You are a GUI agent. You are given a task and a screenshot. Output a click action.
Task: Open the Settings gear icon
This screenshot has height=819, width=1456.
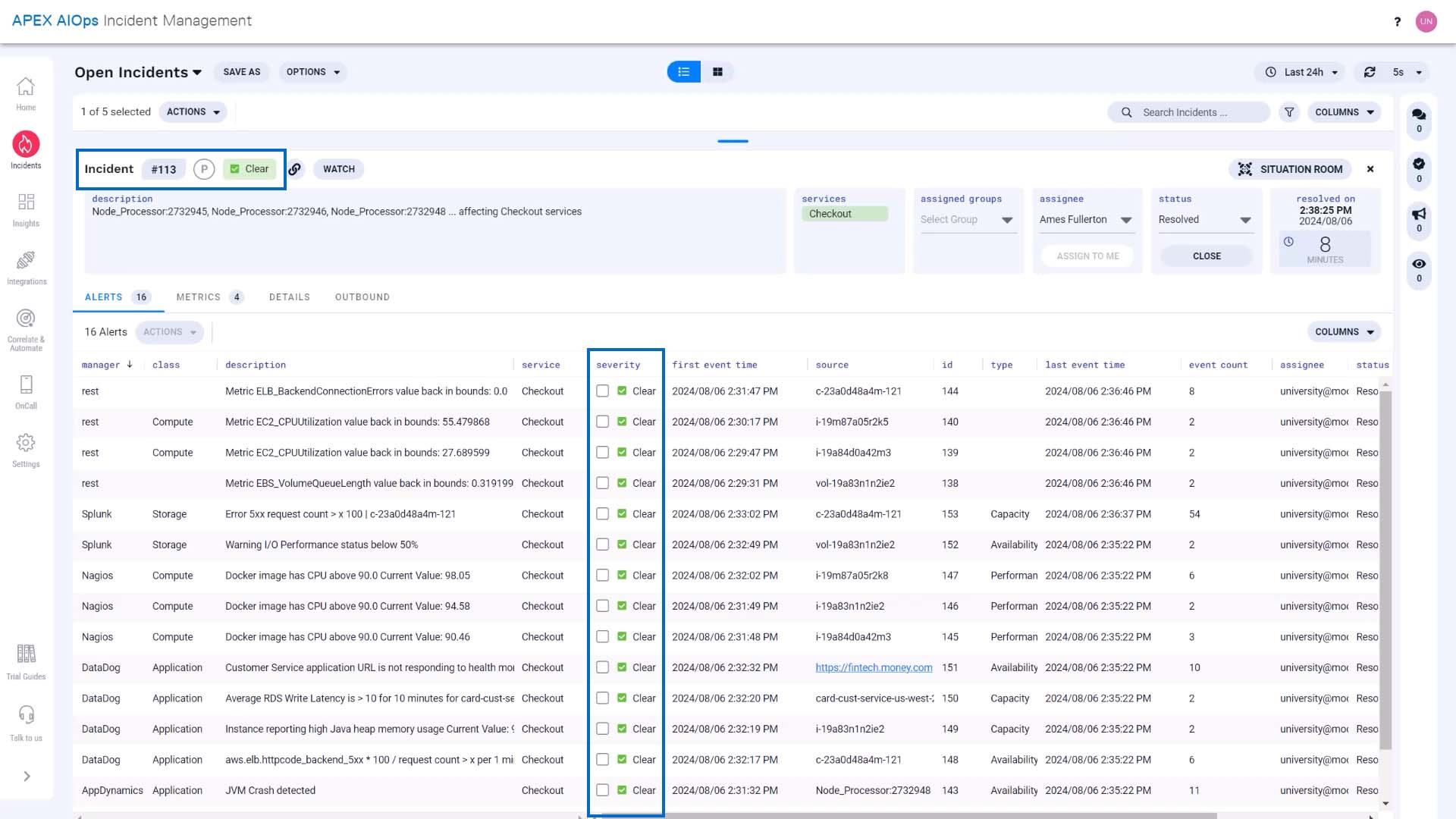26,443
